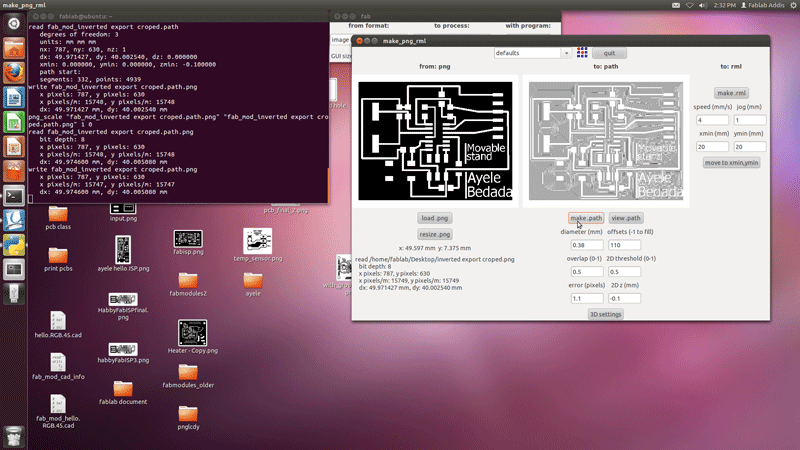Viewport: 800px width, 450px height.
Task: Select the Heater - Copy.png desktop file
Action: click(192, 333)
